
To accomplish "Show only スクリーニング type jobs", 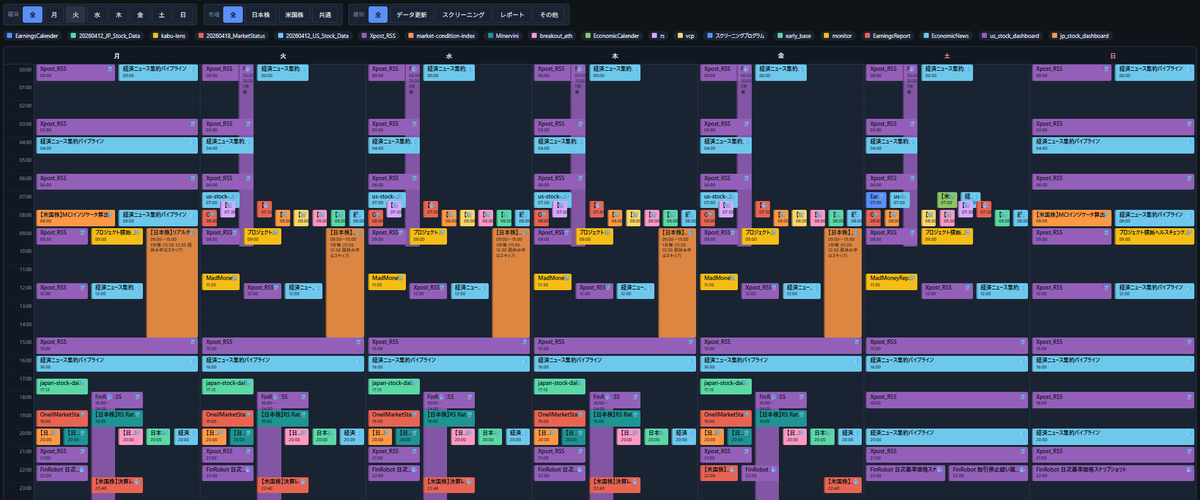I will (464, 16).
